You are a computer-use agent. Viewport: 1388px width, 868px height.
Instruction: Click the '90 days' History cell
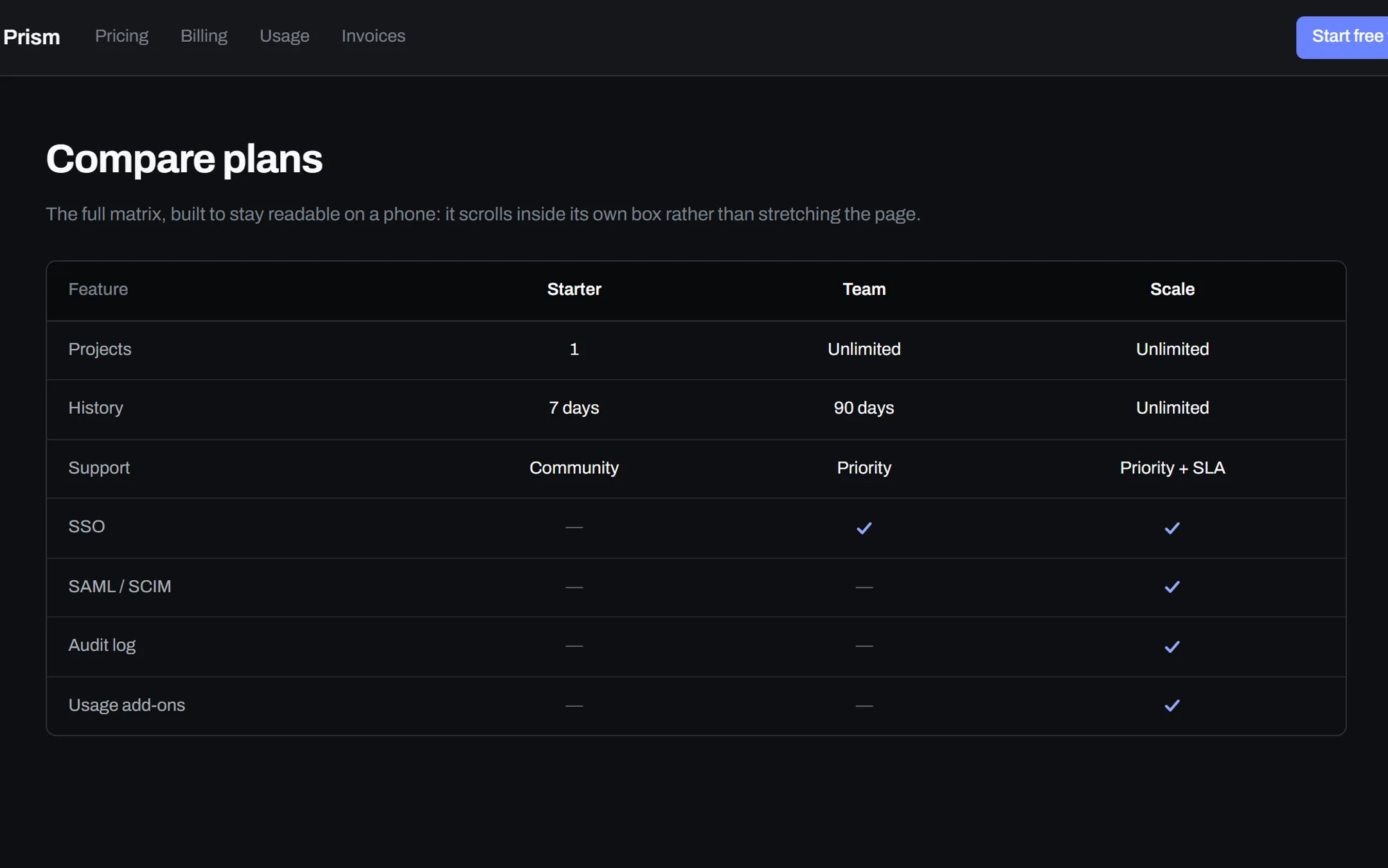click(x=864, y=408)
